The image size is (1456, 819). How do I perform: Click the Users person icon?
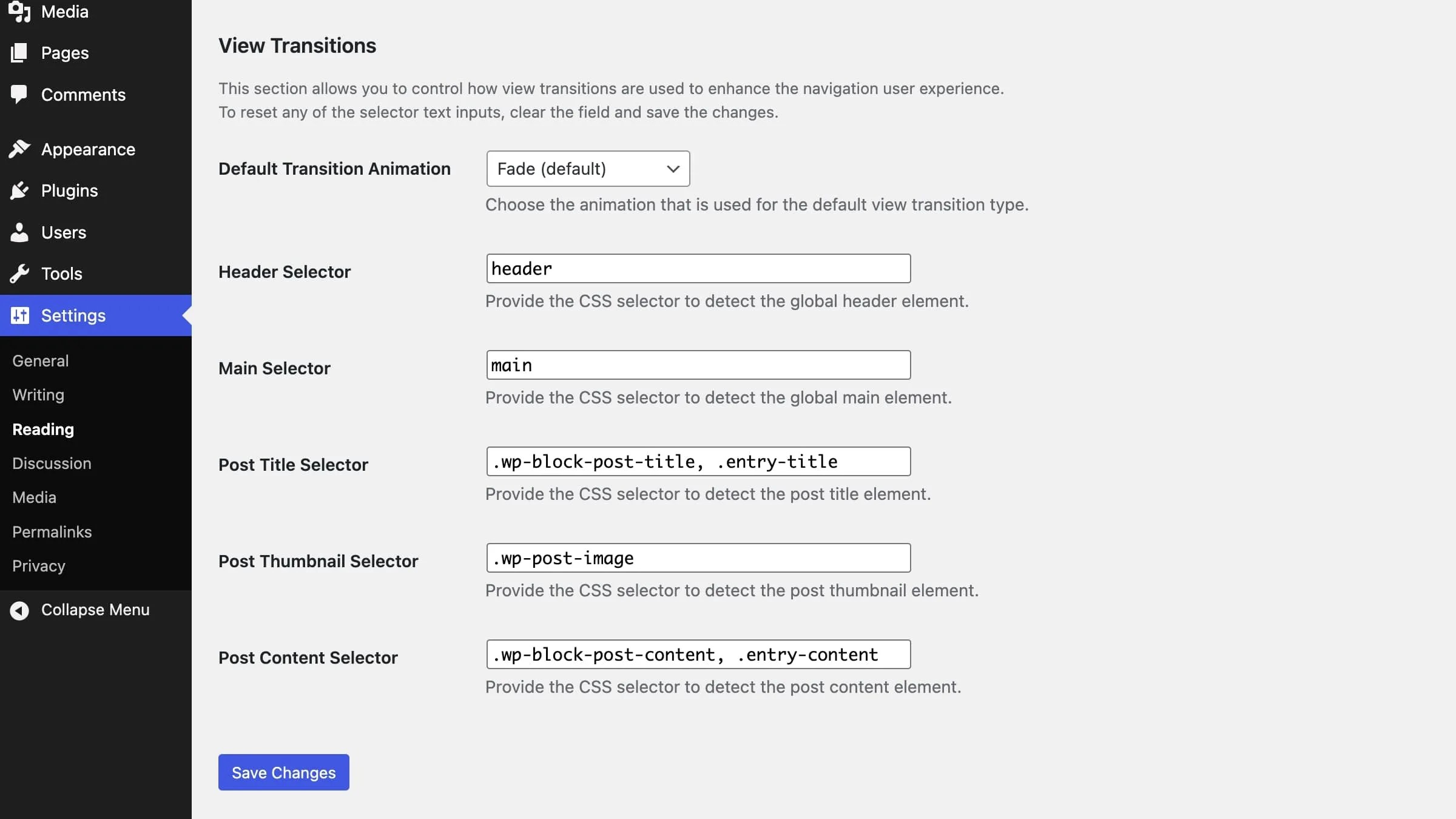click(19, 232)
